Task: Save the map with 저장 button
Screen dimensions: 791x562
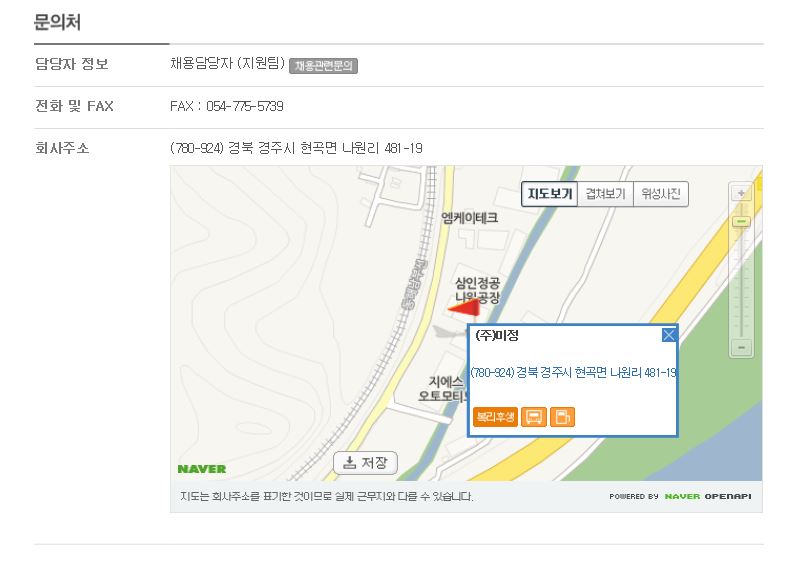Action: click(365, 463)
